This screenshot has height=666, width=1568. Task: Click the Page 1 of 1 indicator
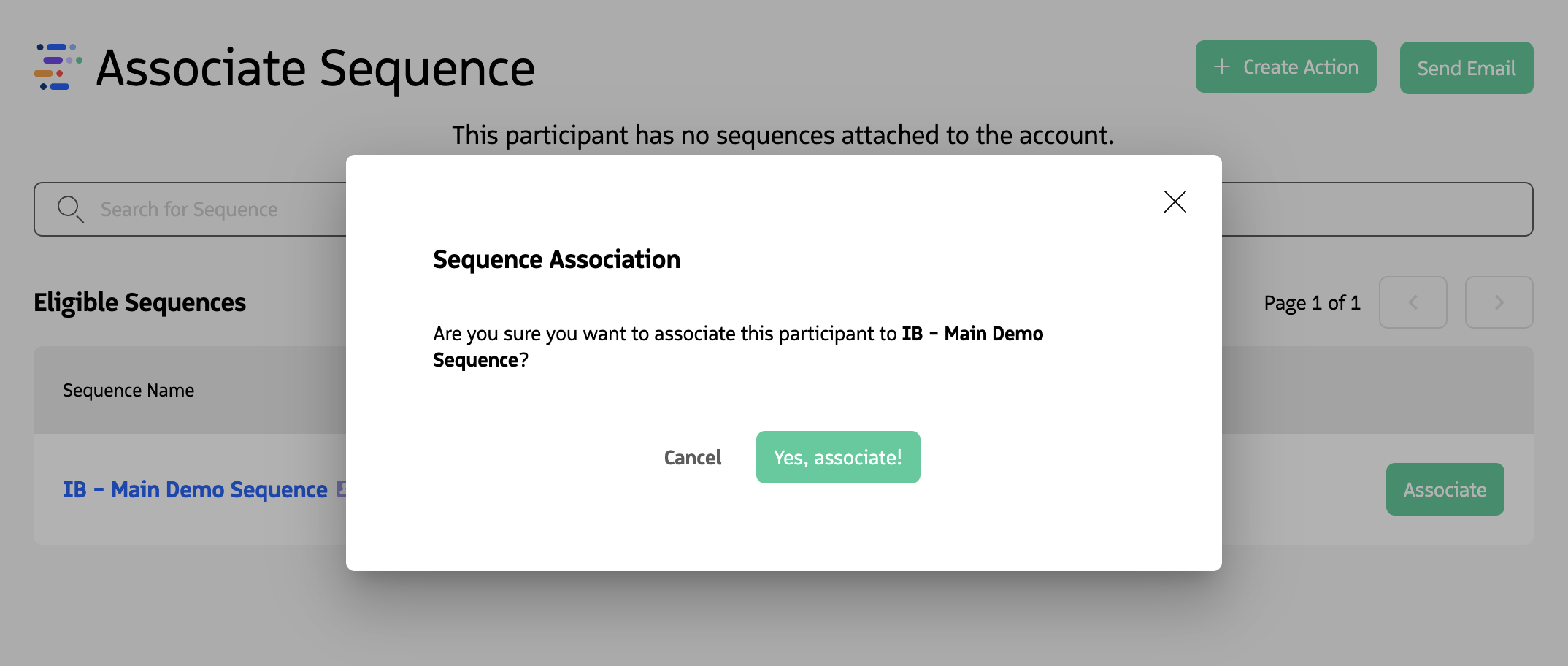coord(1311,302)
